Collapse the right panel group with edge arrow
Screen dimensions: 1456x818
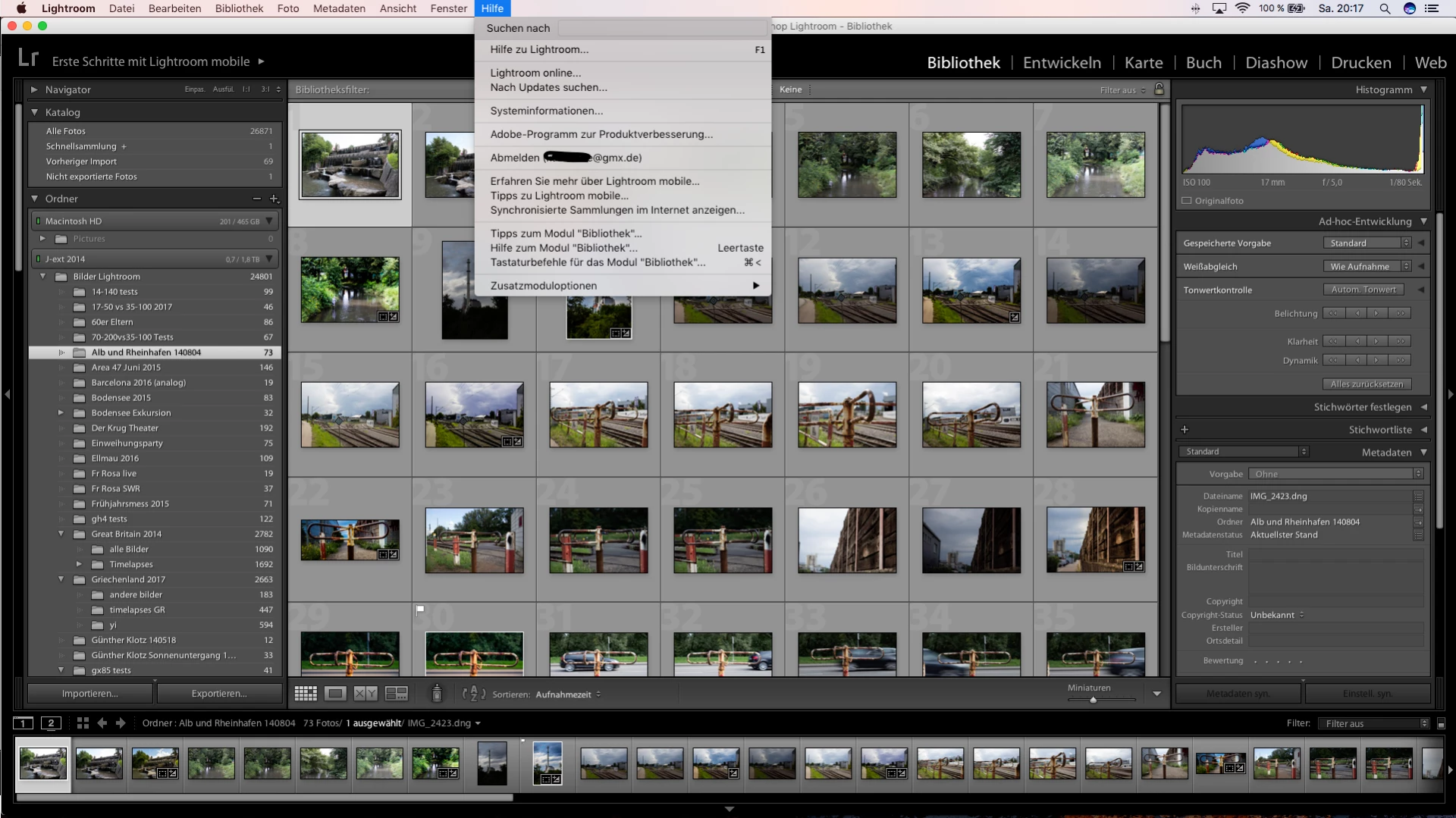[1451, 394]
